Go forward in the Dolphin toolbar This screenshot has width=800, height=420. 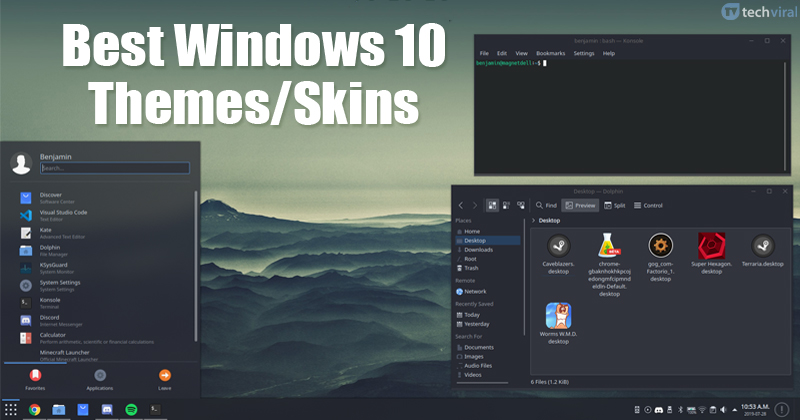click(x=474, y=205)
